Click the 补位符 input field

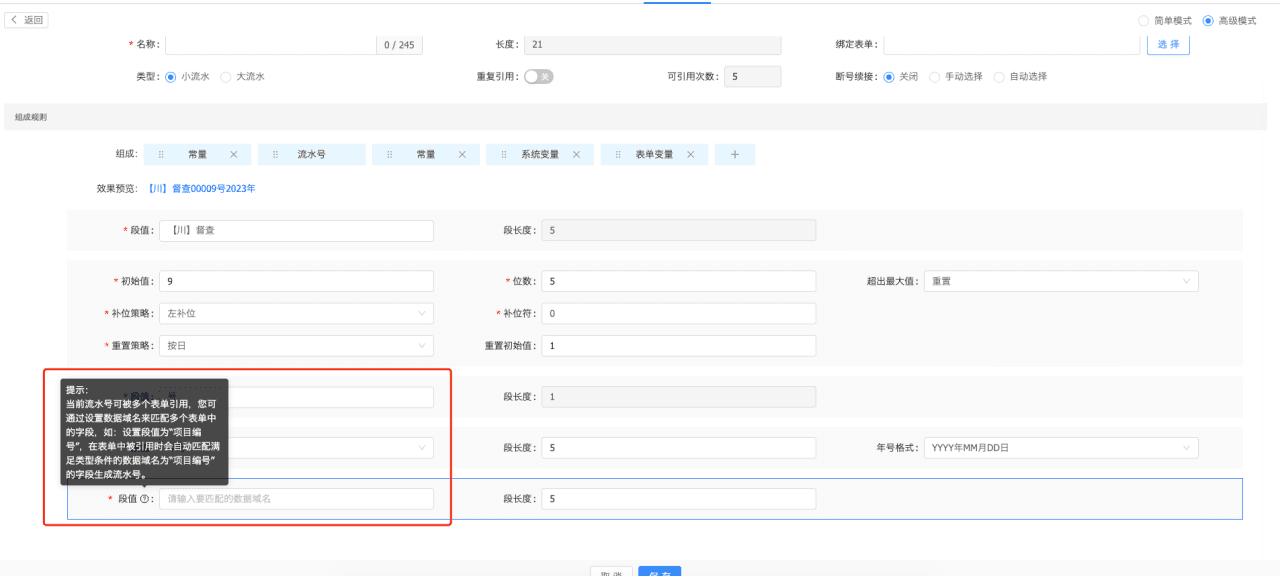tap(679, 313)
